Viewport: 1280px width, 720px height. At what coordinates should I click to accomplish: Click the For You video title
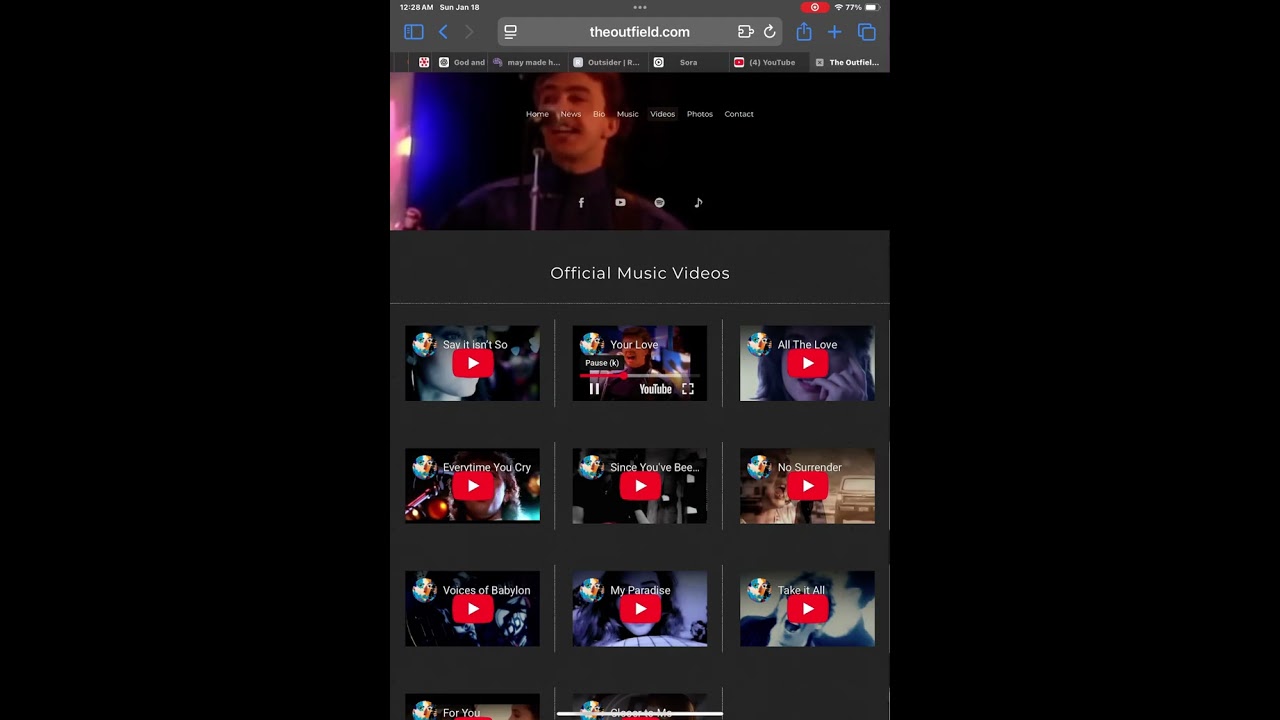tap(461, 713)
